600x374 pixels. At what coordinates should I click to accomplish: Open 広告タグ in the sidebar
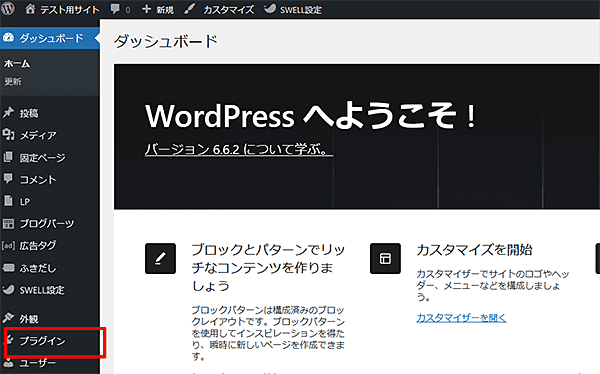click(x=38, y=246)
